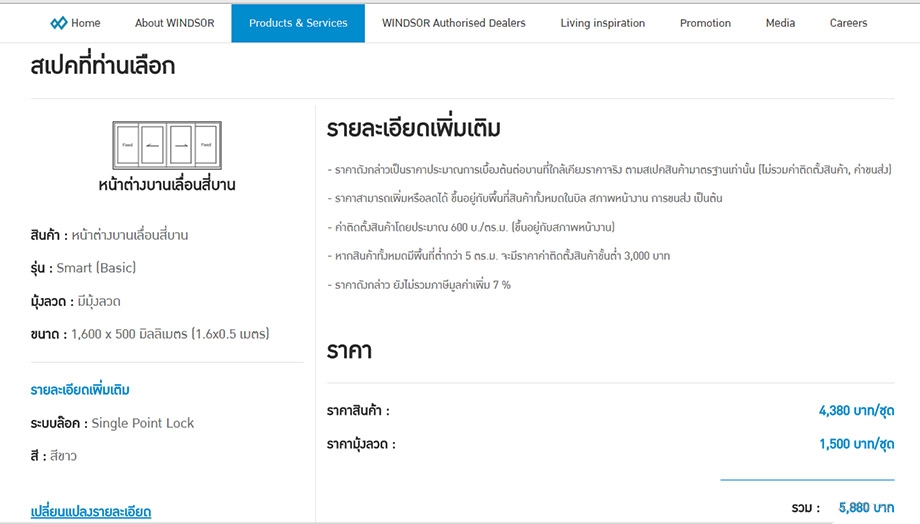Click the installation note mentioning 600 บ./ตร.ม.
Image resolution: width=920 pixels, height=524 pixels.
click(471, 227)
